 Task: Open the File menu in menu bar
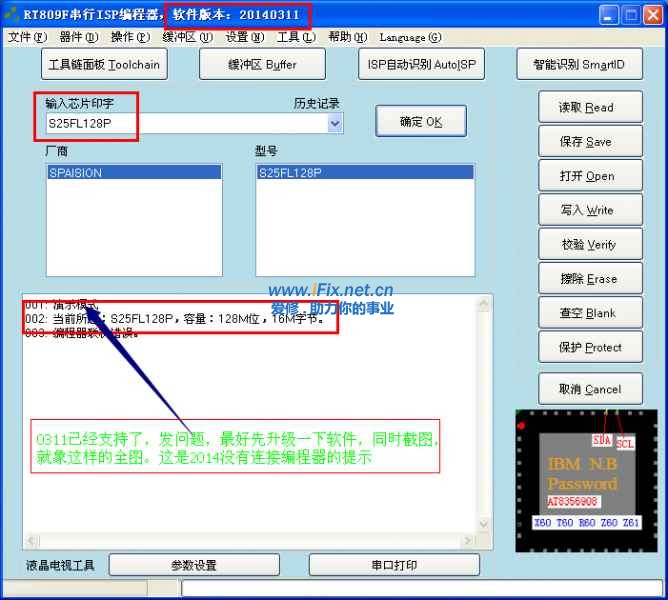pyautogui.click(x=27, y=37)
